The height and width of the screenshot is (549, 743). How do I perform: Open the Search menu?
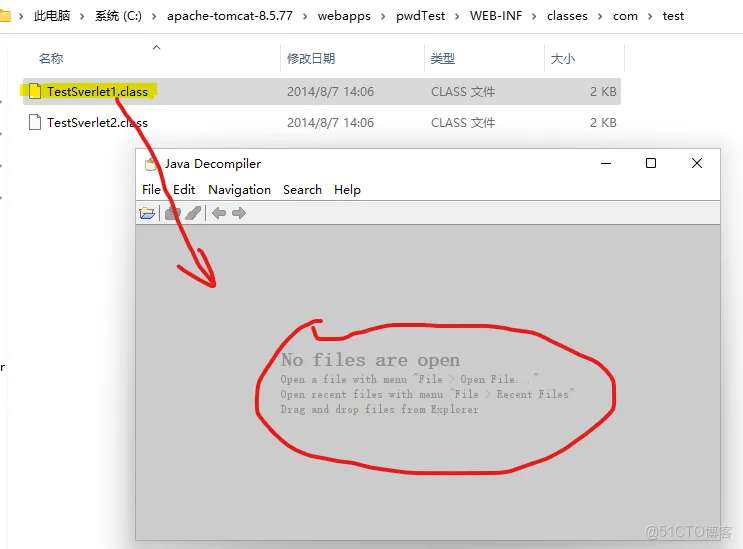click(302, 189)
